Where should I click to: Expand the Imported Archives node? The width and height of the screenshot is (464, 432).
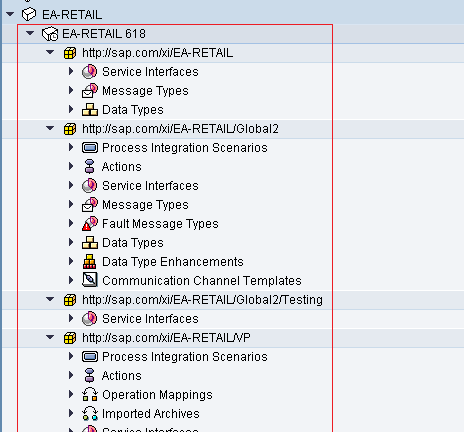(71, 413)
